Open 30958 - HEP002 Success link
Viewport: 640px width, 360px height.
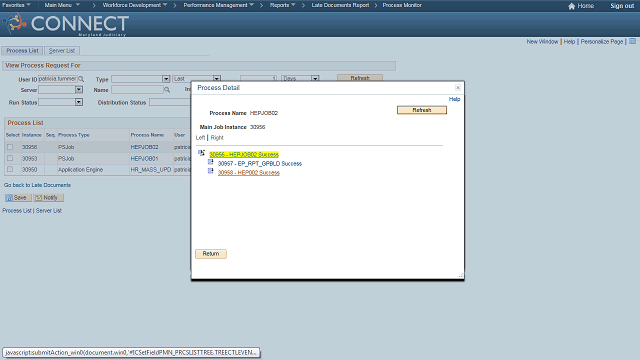tap(249, 173)
